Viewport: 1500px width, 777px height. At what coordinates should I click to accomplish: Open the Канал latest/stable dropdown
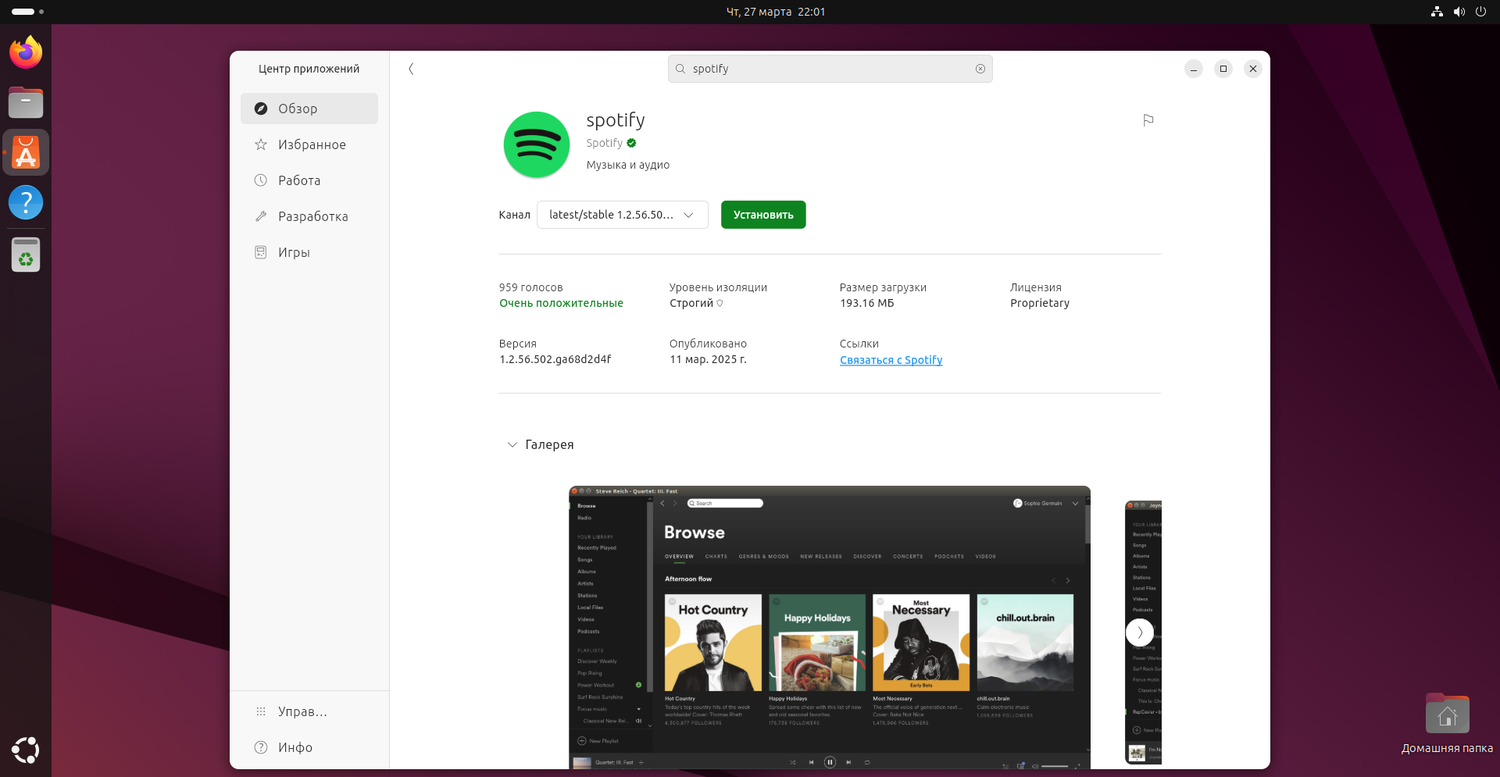click(622, 215)
